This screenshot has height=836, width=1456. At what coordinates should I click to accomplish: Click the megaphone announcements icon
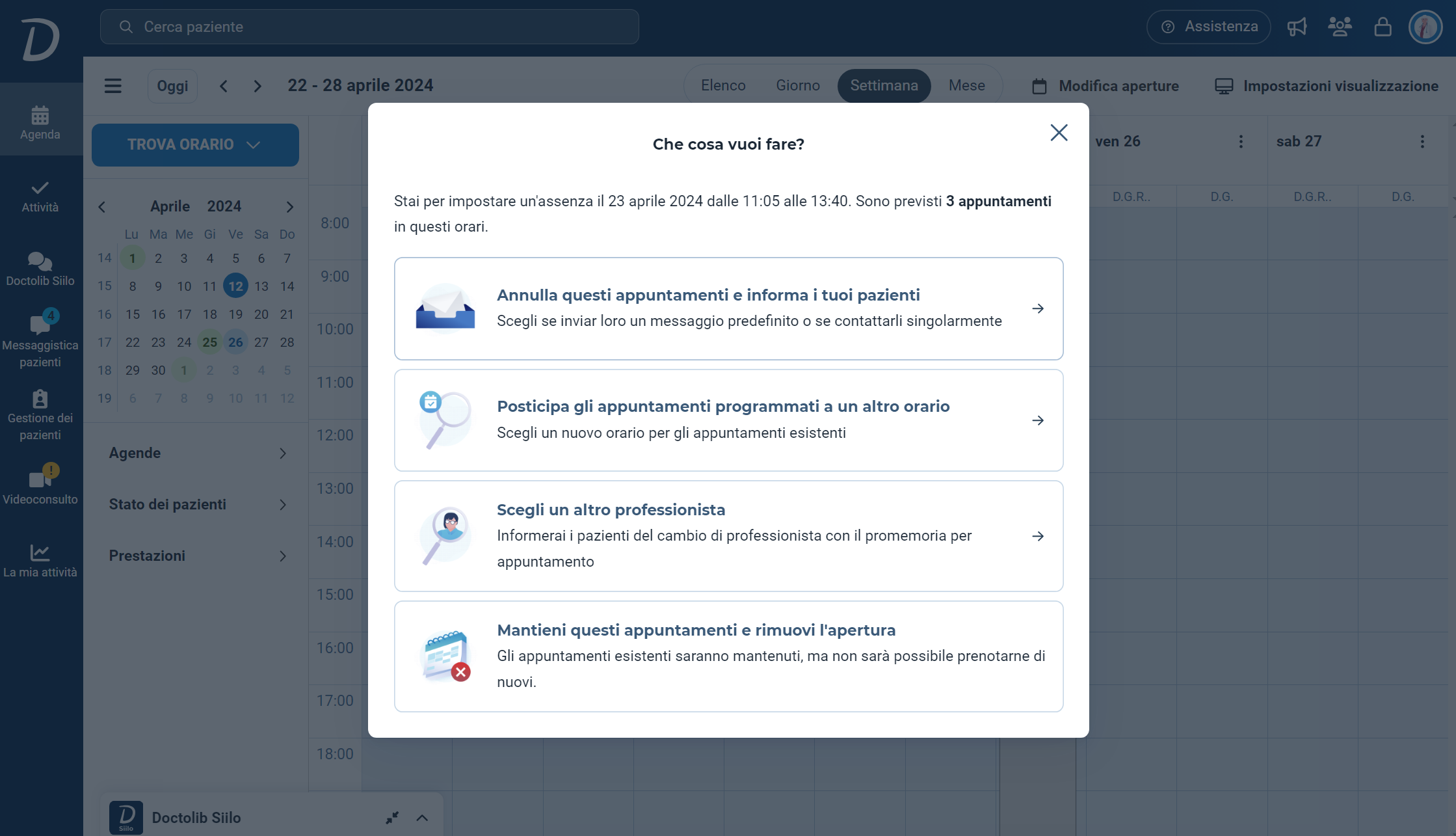point(1297,27)
